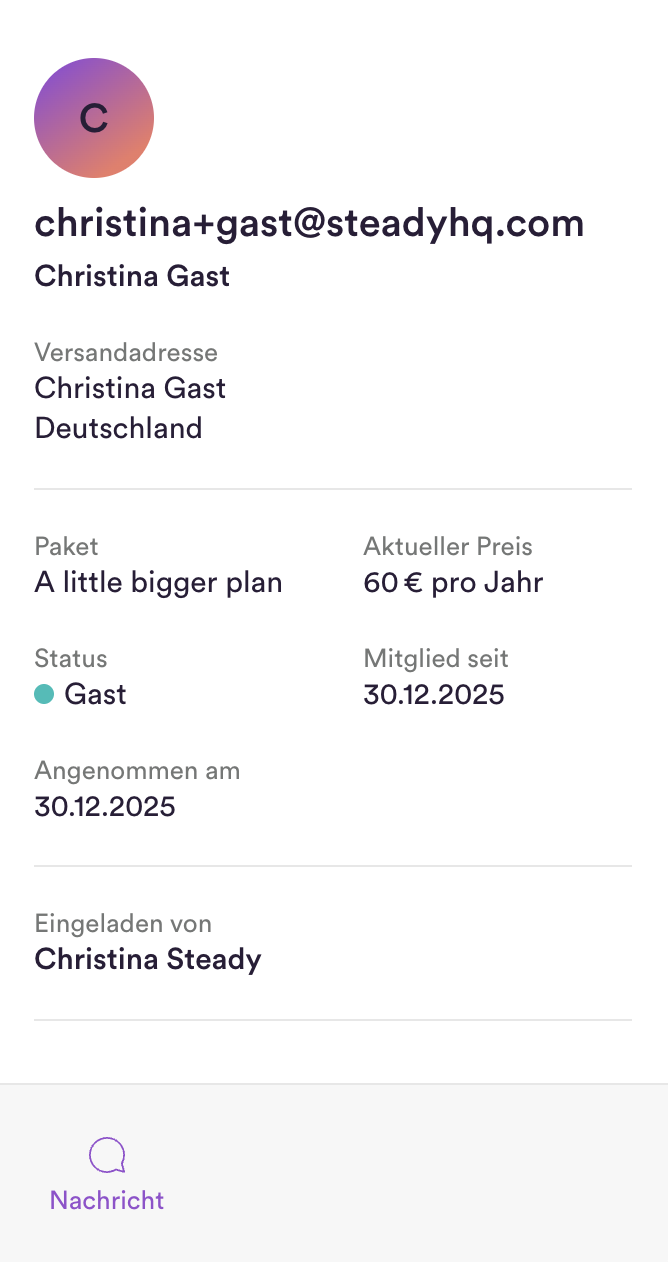Image resolution: width=668 pixels, height=1262 pixels.
Task: Select the email christina+gast@steadyhq.com heading
Action: (x=309, y=222)
